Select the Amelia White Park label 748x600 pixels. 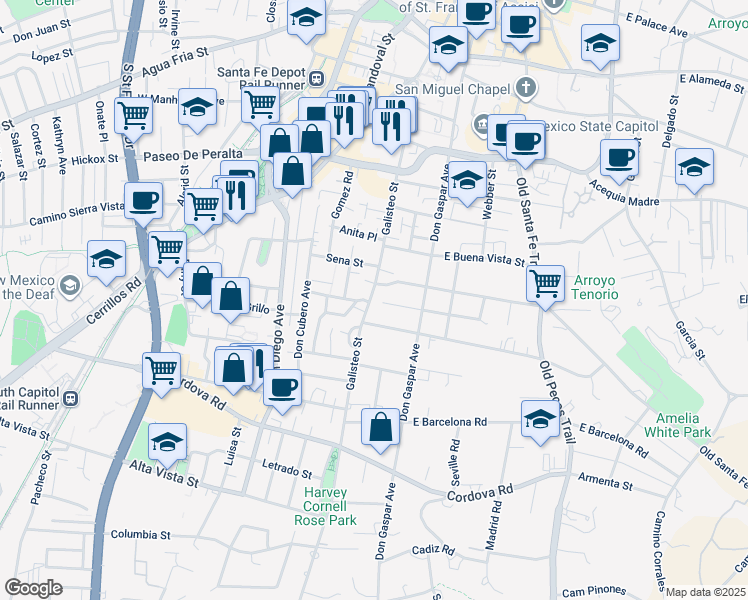tap(677, 425)
